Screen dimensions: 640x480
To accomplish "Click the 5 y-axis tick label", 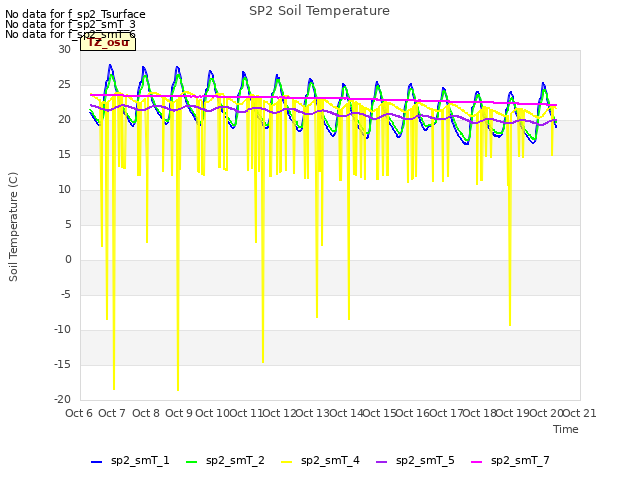I will (x=68, y=224).
